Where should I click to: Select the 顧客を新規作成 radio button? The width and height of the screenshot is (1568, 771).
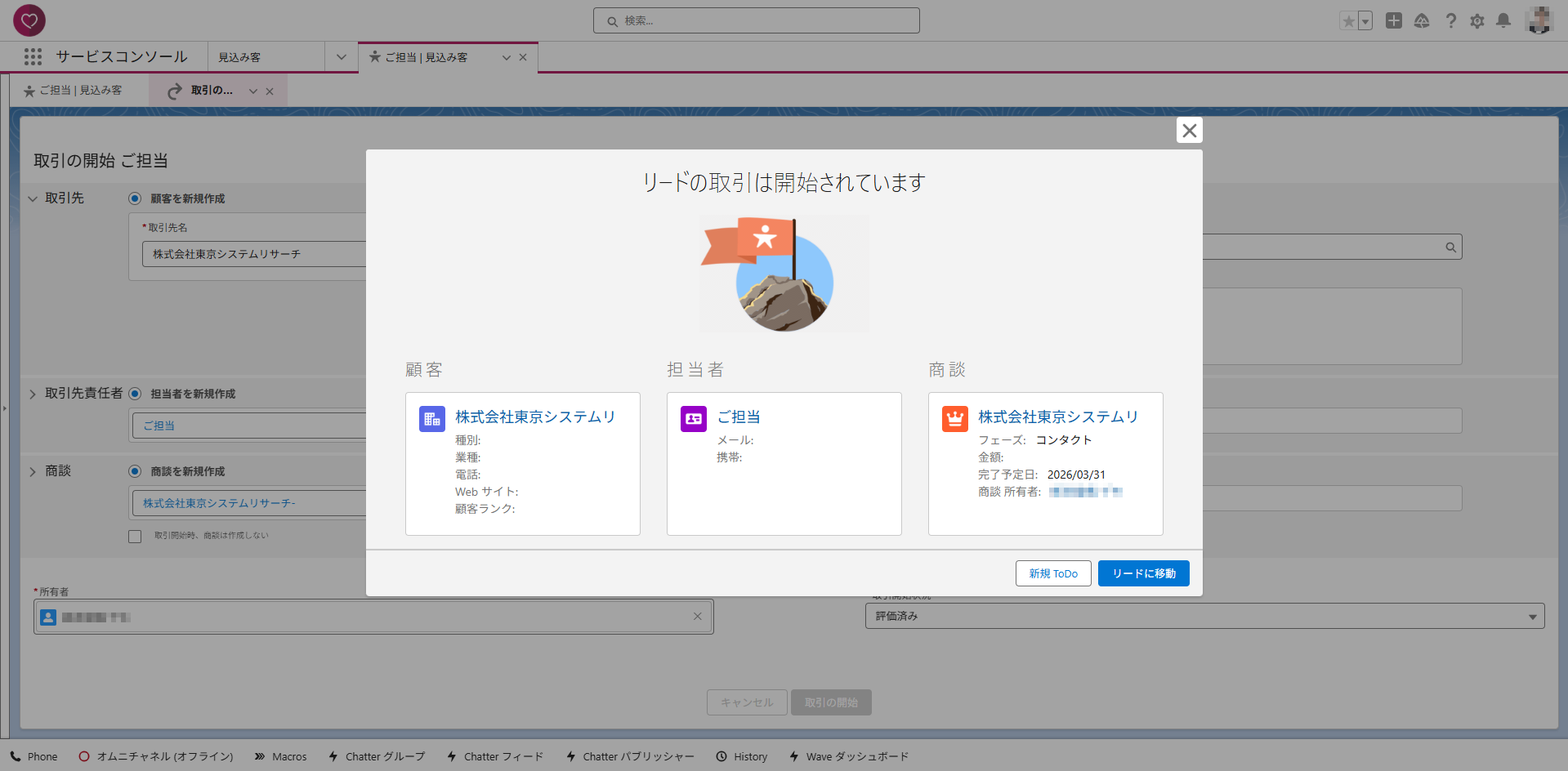[x=135, y=198]
